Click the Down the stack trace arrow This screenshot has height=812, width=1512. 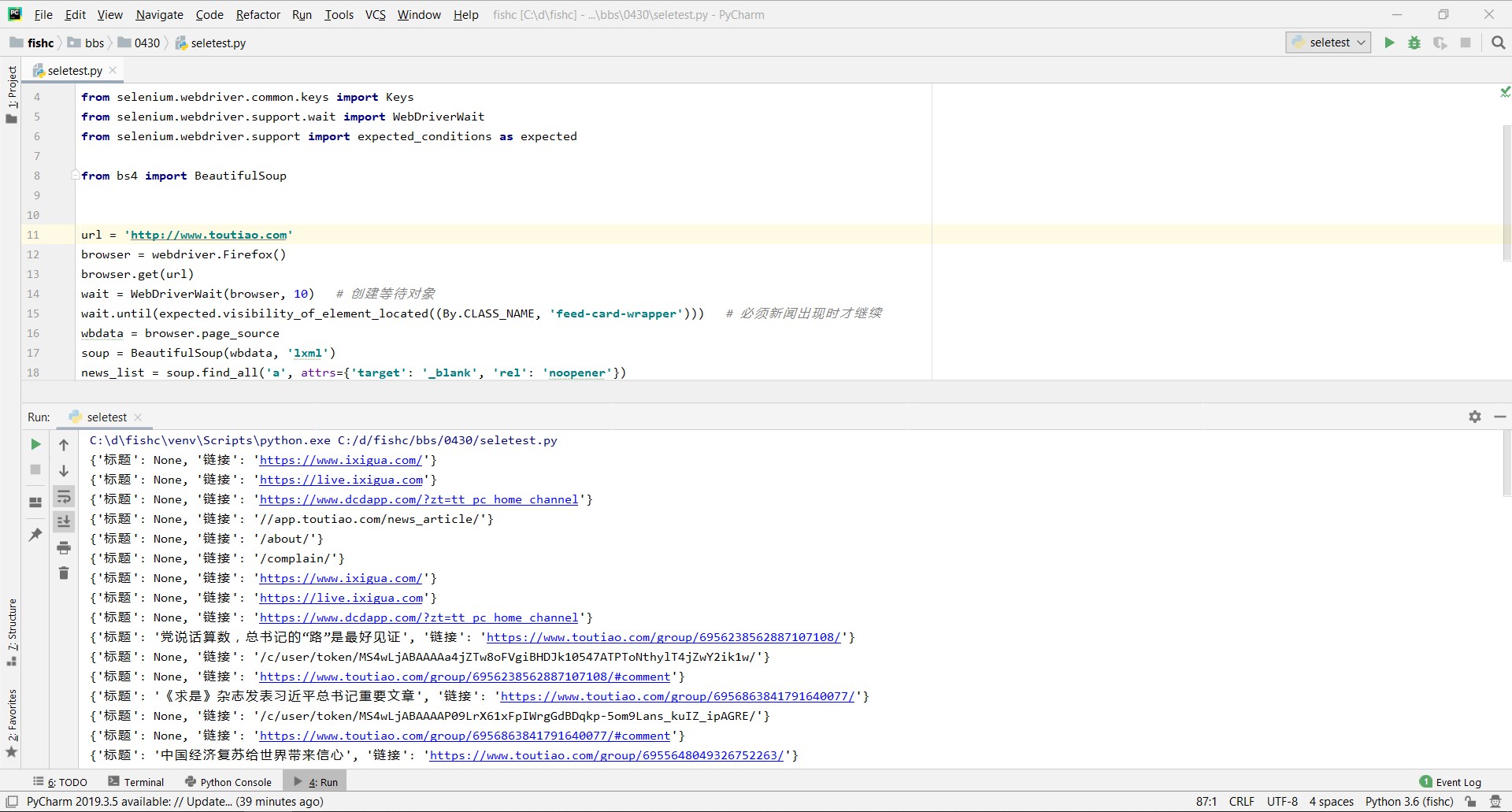click(x=64, y=471)
